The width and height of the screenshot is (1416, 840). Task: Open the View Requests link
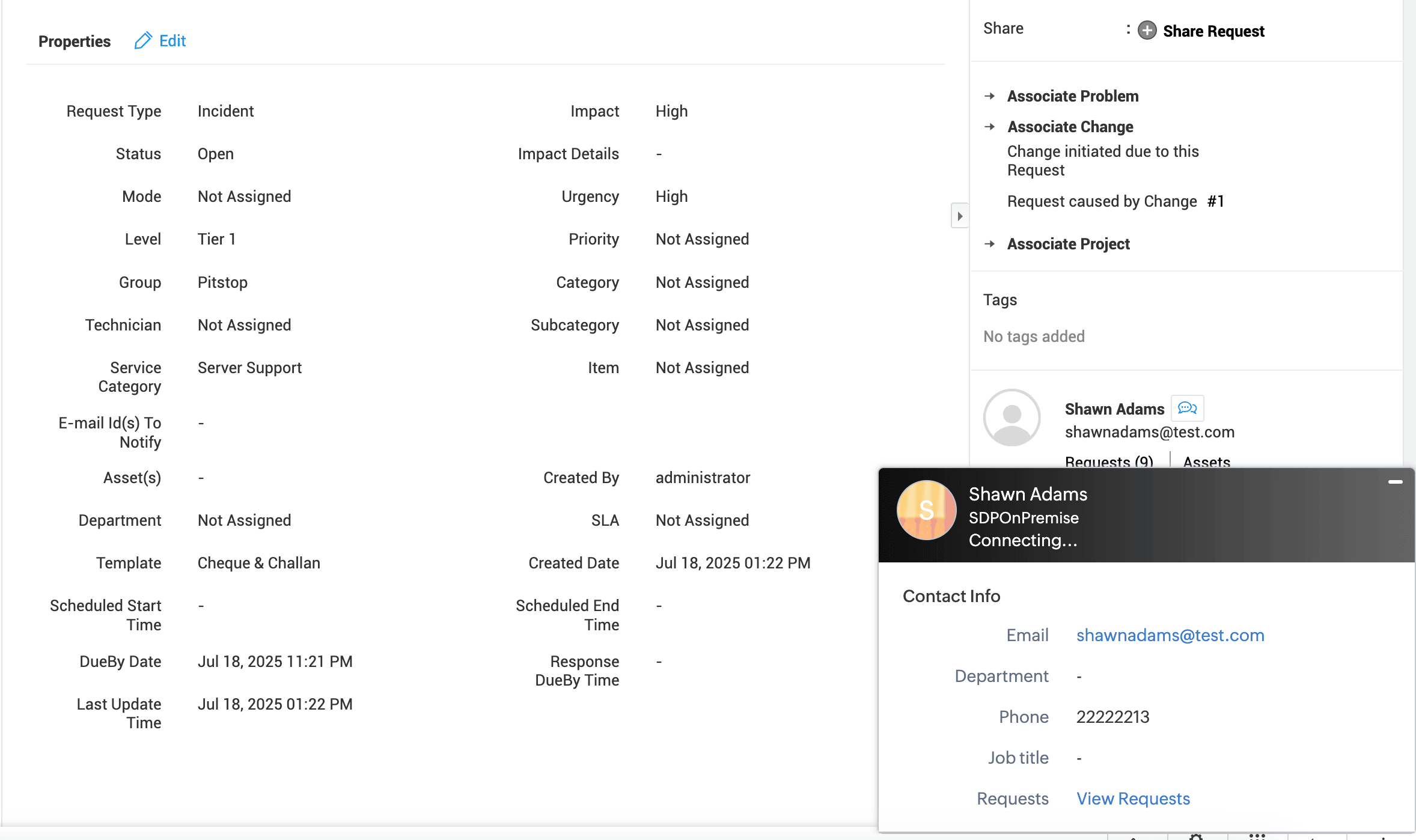[x=1133, y=799]
